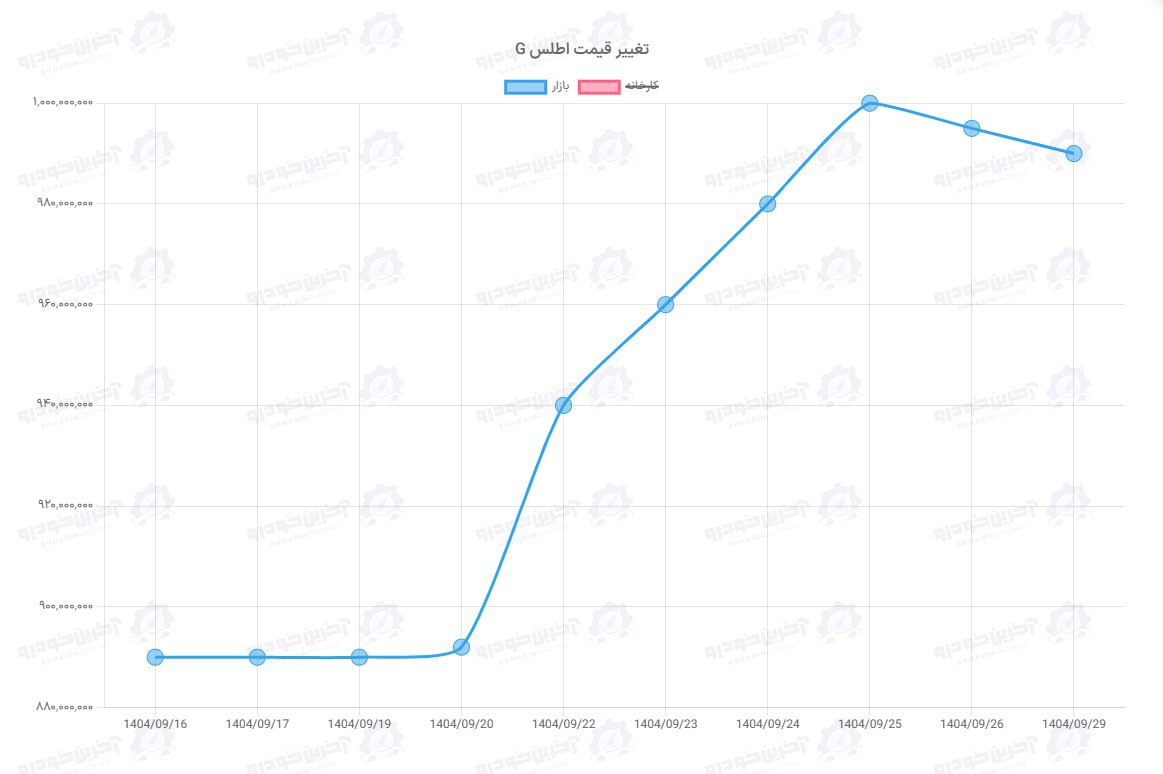Select the peak data point at 1404/09/25

pos(869,103)
